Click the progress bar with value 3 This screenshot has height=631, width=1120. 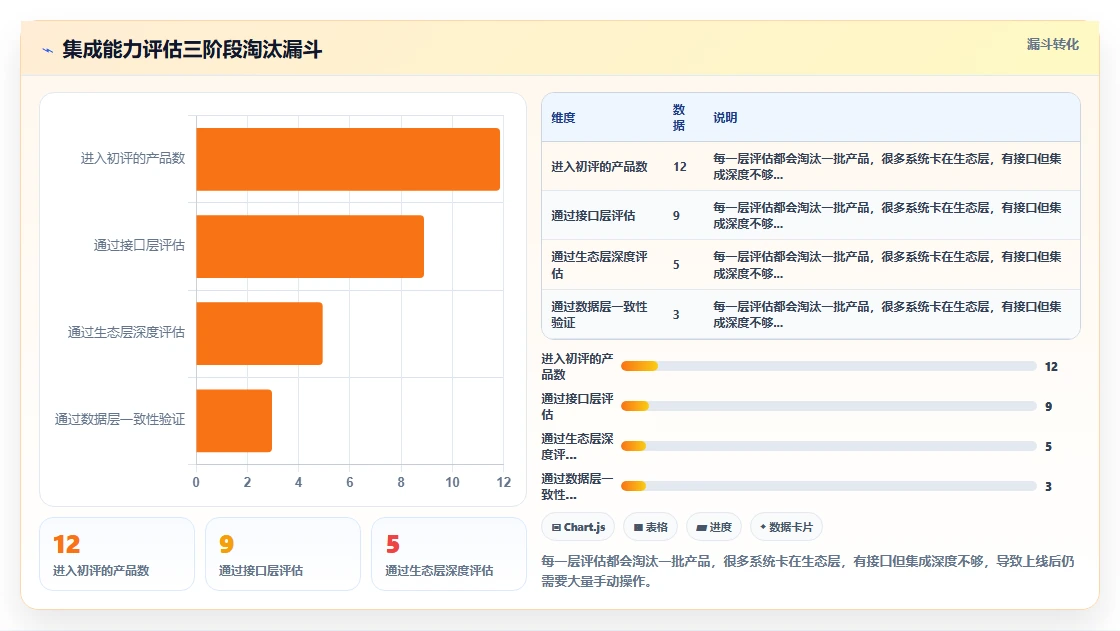click(829, 487)
